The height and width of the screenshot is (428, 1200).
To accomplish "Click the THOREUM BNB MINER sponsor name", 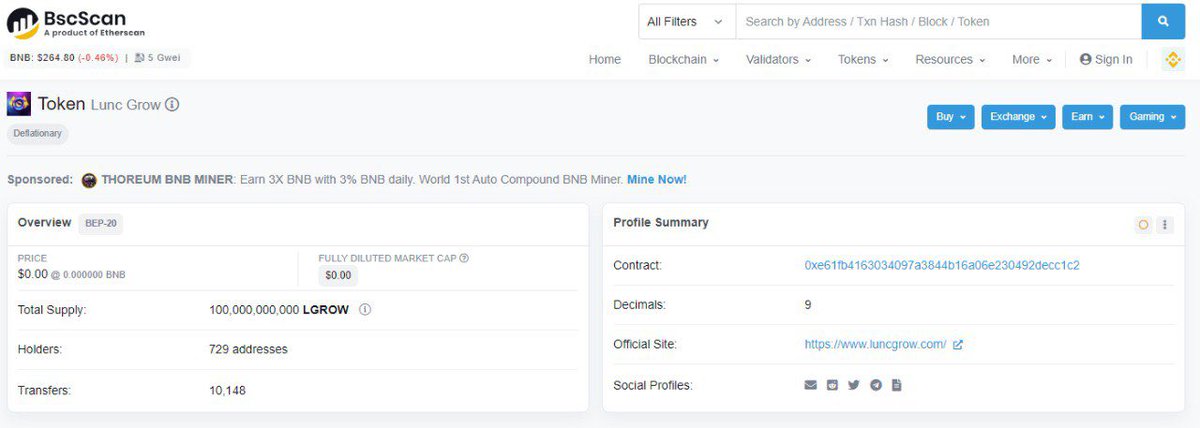I will pyautogui.click(x=167, y=180).
